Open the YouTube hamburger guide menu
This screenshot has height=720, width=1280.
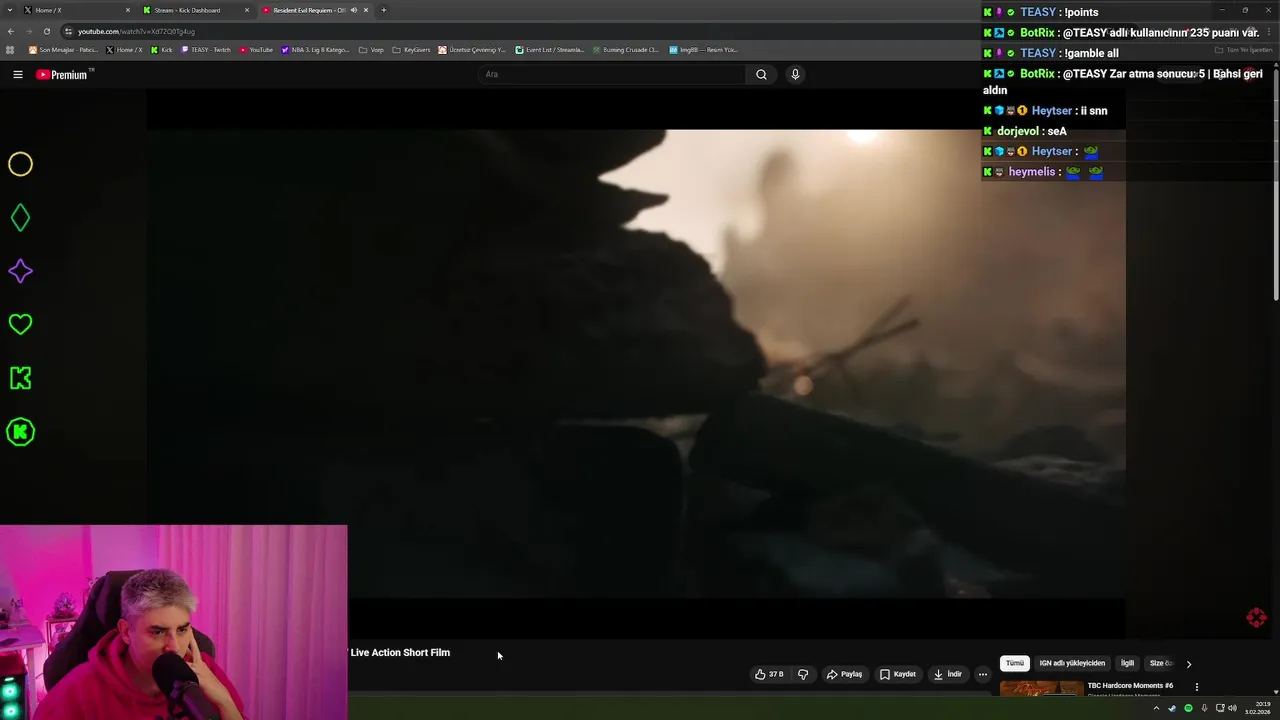click(x=17, y=74)
